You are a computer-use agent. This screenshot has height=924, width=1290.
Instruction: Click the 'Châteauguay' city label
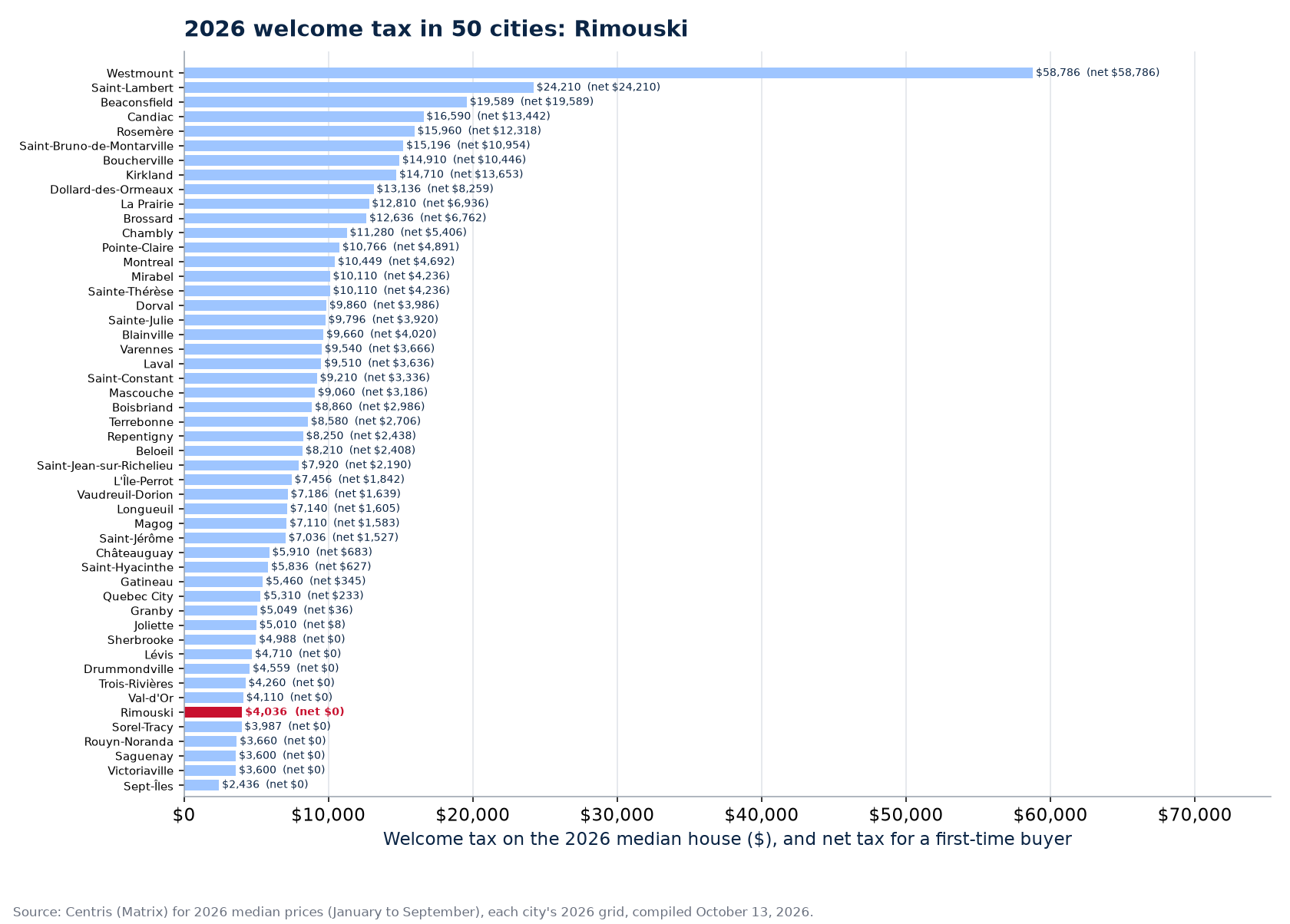(134, 553)
